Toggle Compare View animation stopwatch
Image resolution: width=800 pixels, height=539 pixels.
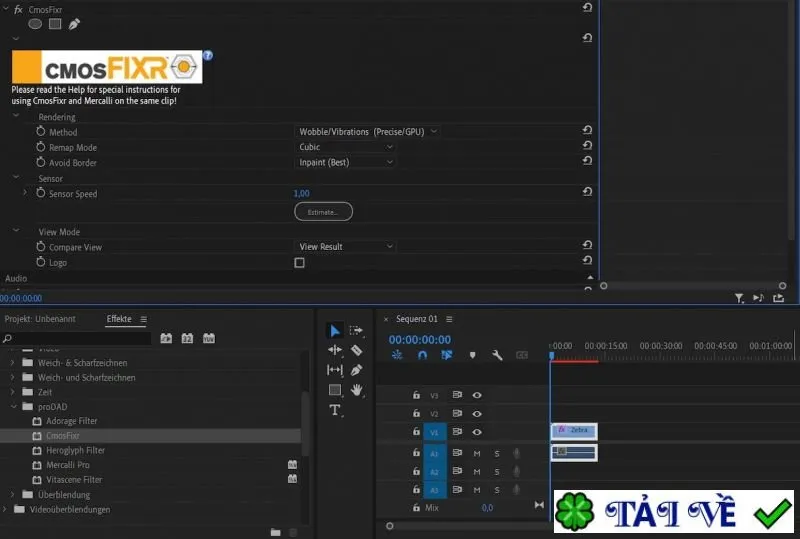pos(41,246)
